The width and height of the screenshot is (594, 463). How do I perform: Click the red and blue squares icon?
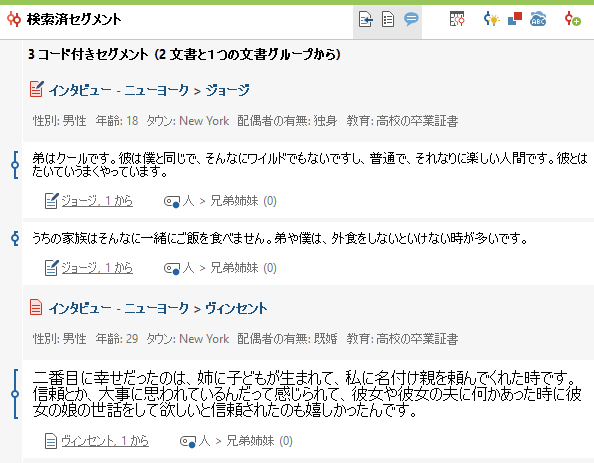[x=515, y=19]
